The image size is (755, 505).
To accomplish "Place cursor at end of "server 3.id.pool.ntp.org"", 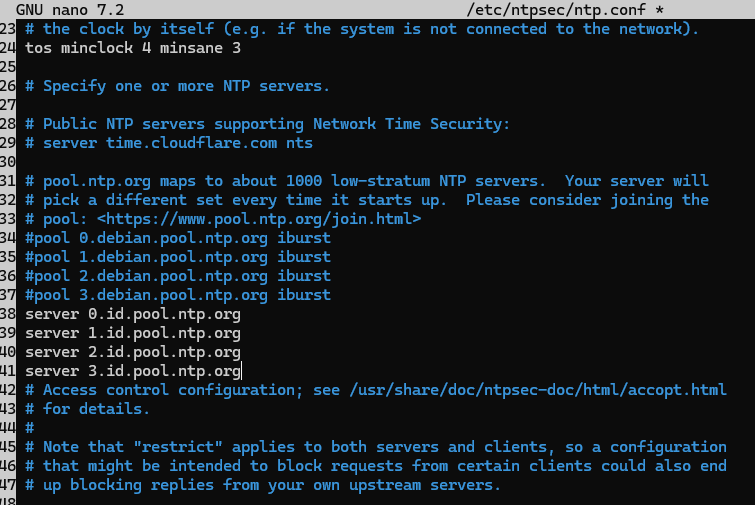I will [x=242, y=371].
